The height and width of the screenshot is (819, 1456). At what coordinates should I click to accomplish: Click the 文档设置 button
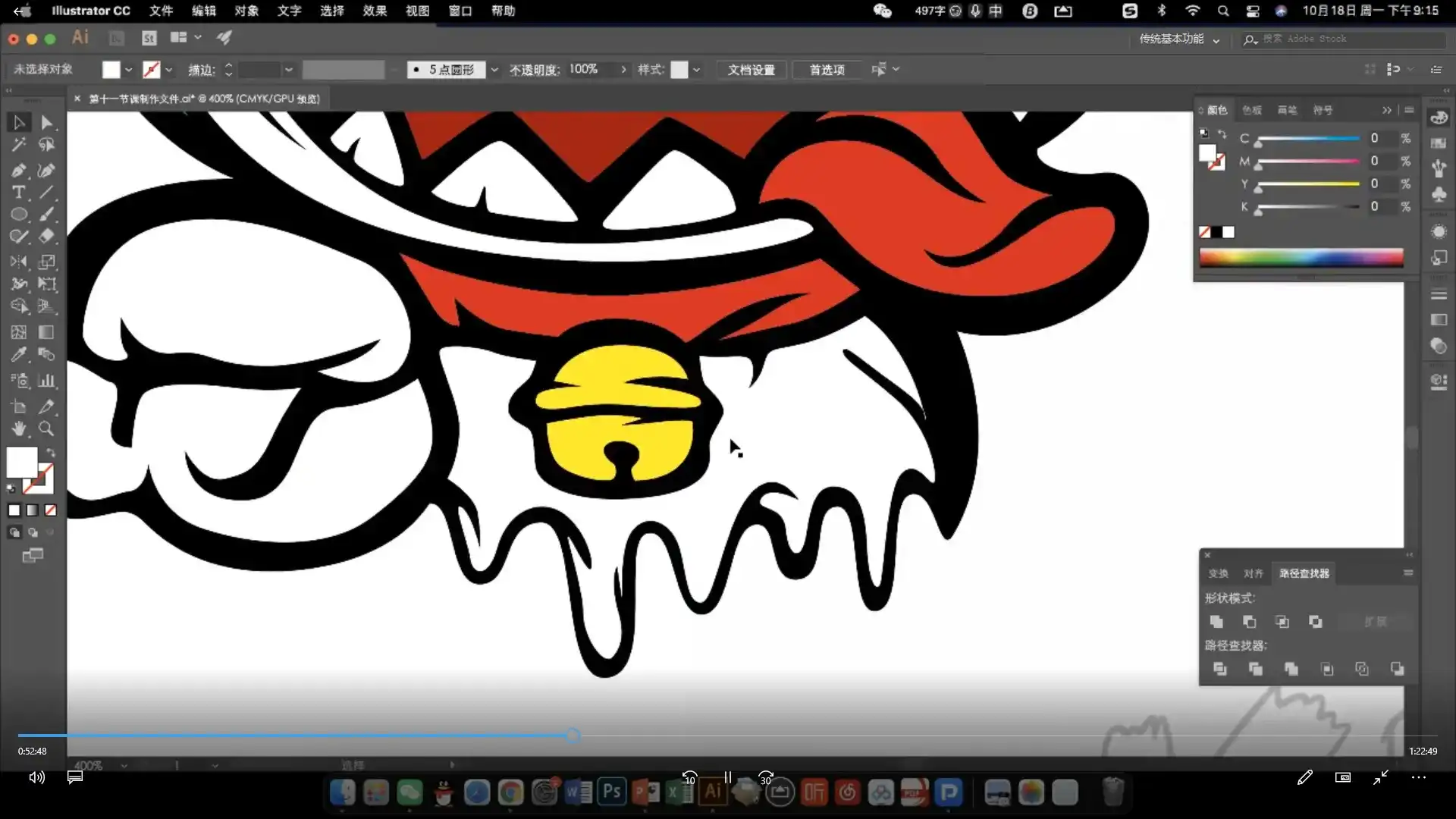(751, 70)
